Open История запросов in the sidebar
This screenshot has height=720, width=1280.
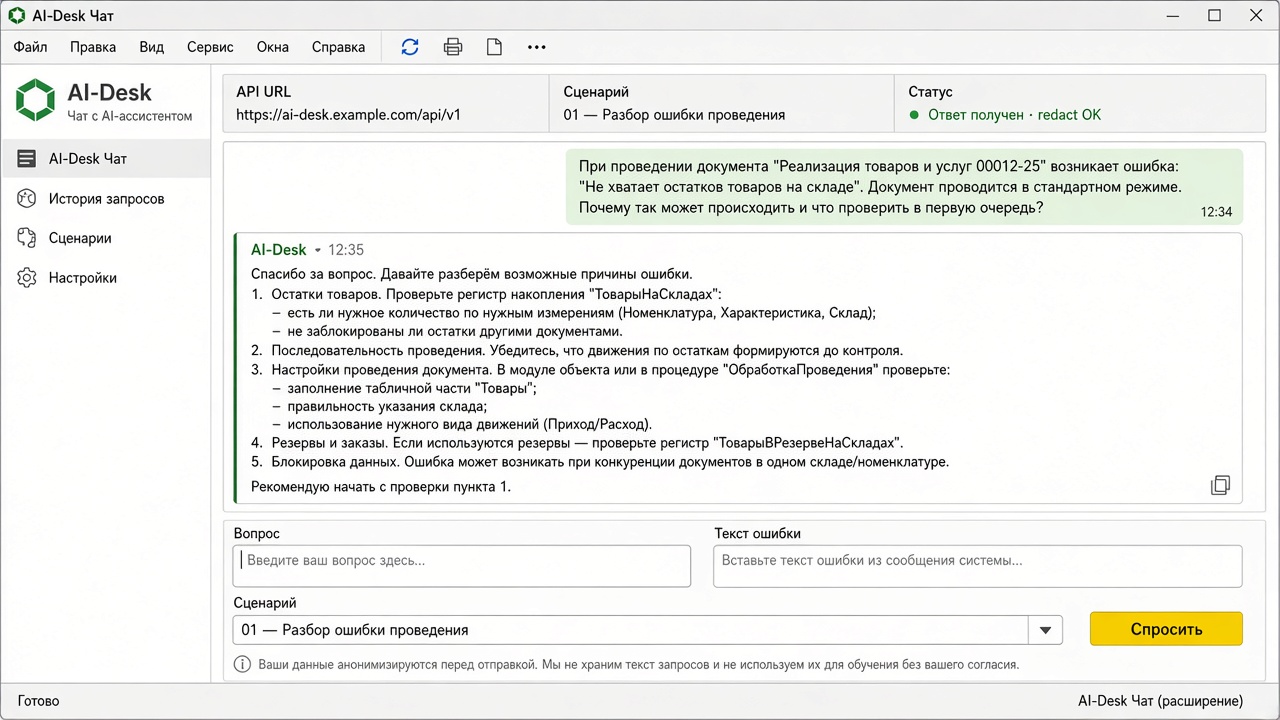[105, 198]
